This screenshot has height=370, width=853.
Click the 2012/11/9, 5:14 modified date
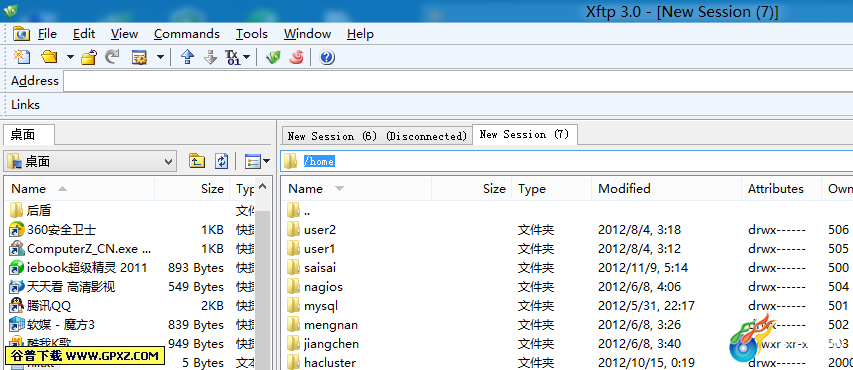tap(643, 268)
